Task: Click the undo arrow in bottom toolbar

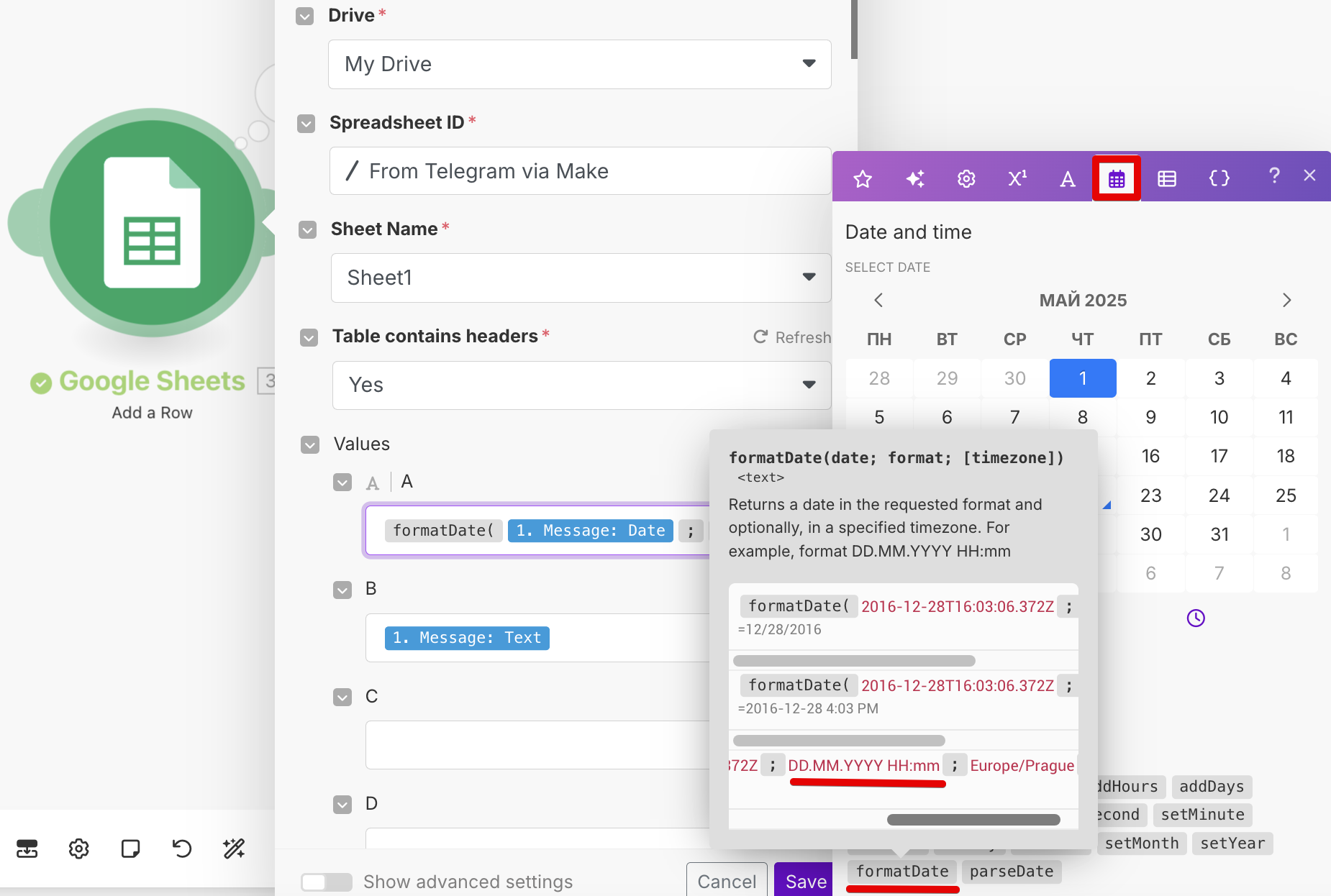Action: [182, 849]
